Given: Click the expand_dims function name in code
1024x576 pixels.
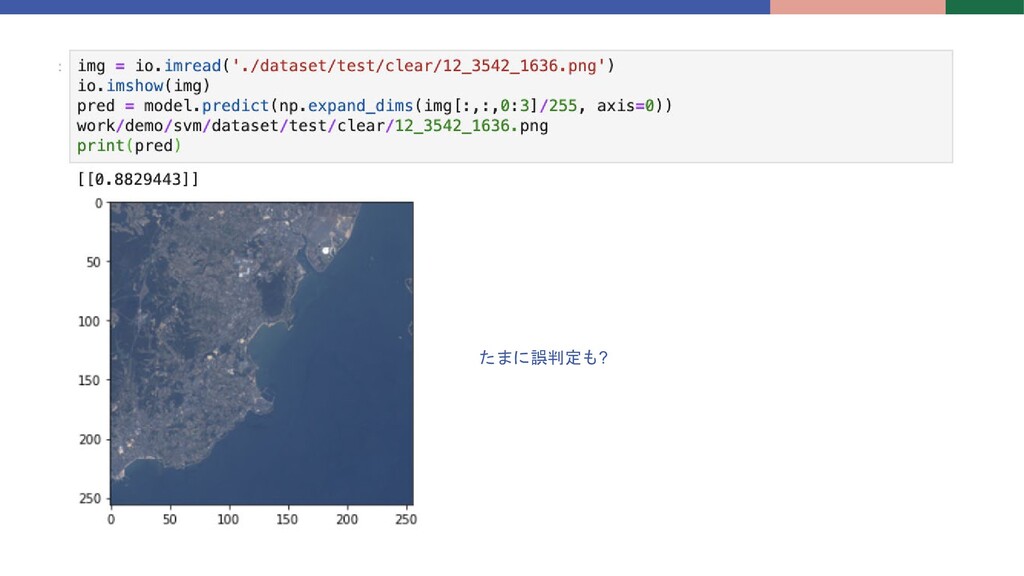Looking at the screenshot, I should 360,106.
